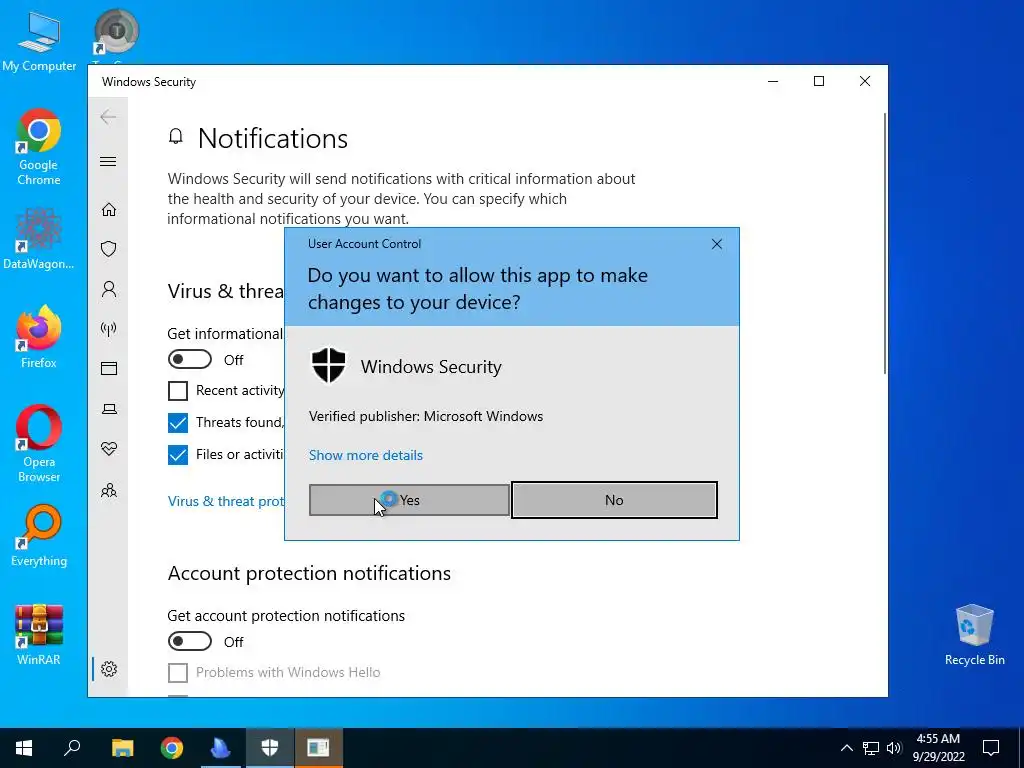Open taskbar search magnifier
The image size is (1024, 768).
(x=72, y=748)
